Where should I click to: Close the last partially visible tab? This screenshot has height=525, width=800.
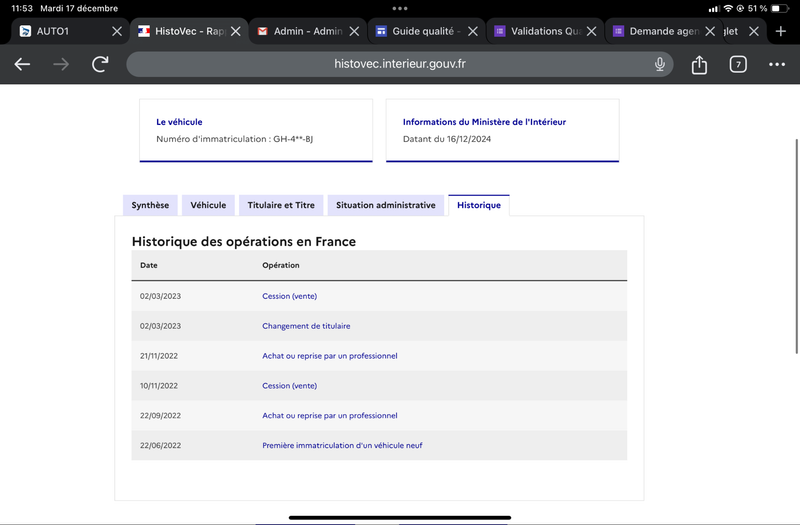tap(754, 31)
